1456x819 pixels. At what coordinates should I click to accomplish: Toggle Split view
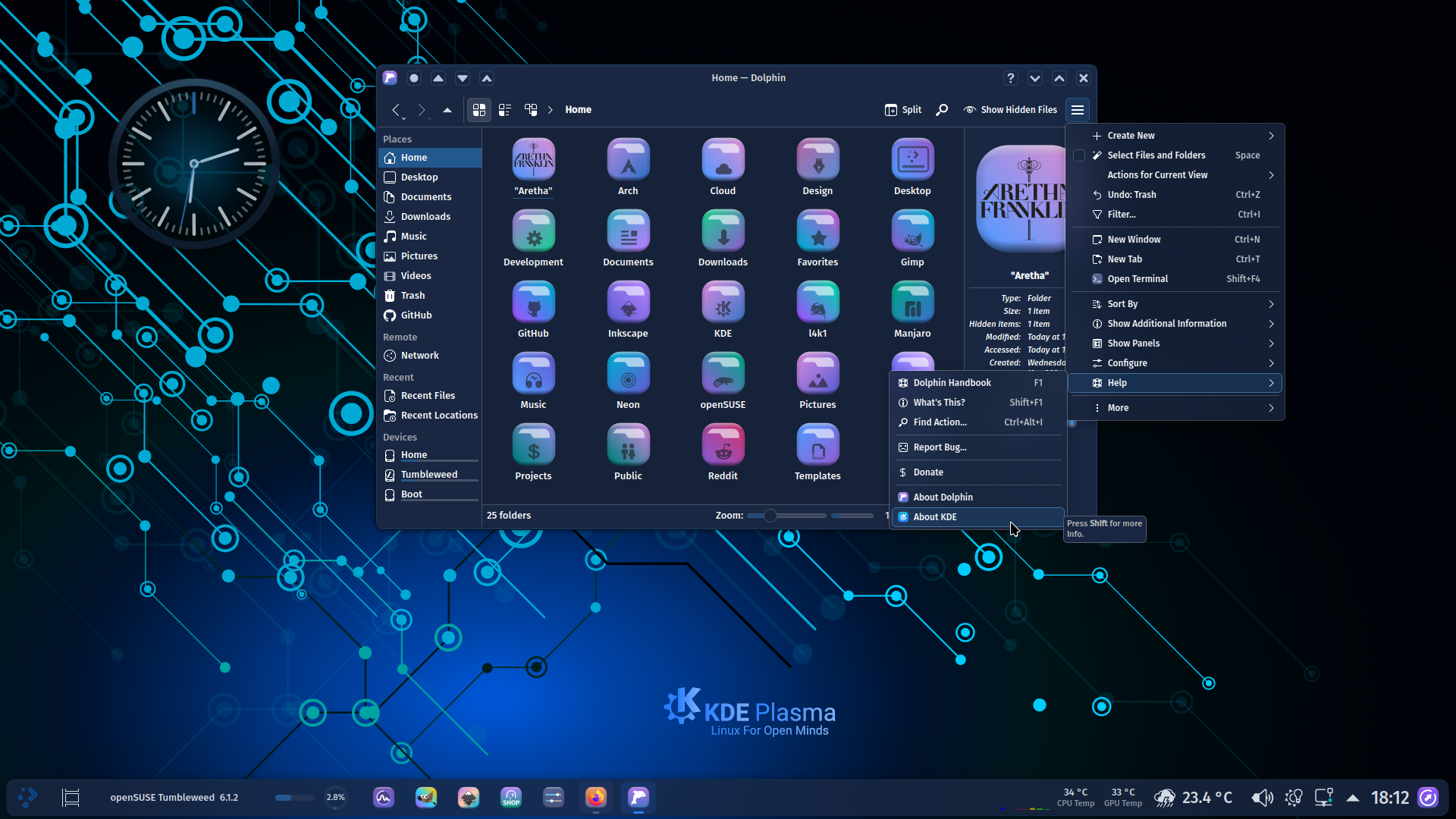[x=902, y=110]
